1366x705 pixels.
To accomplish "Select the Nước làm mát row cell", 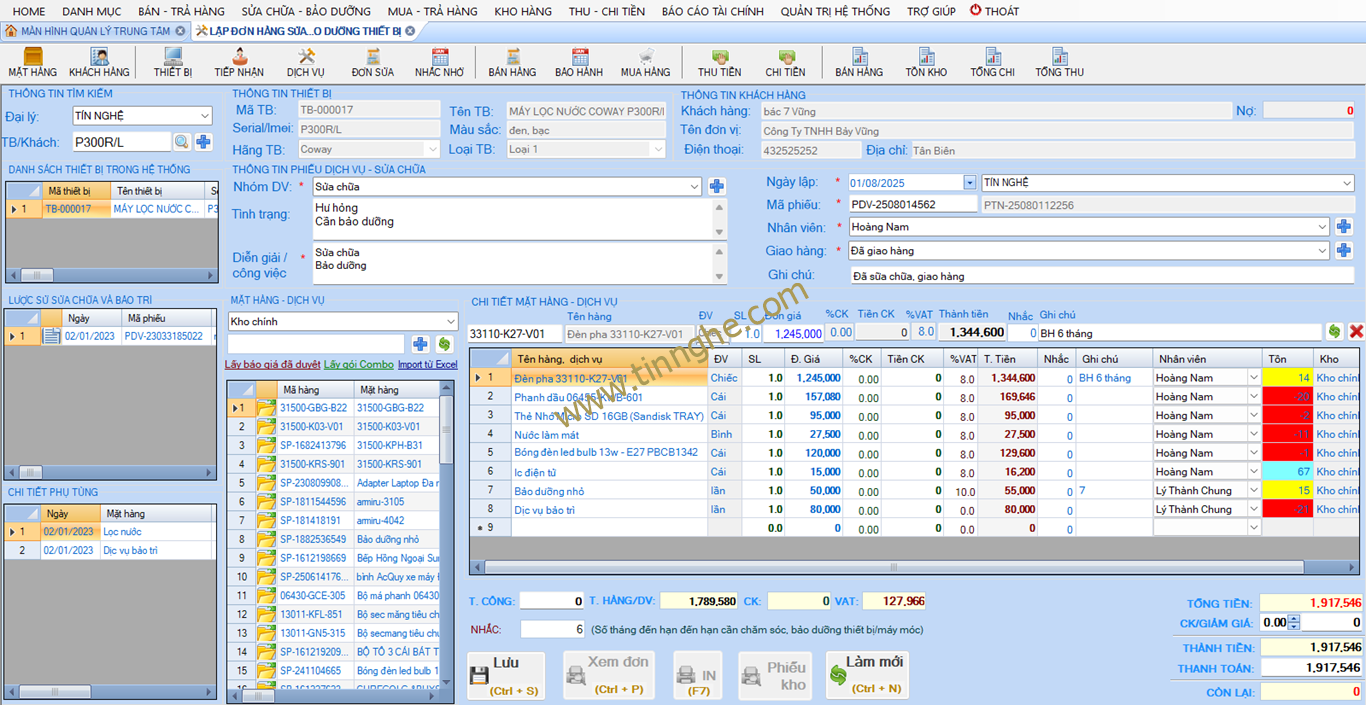I will 608,435.
